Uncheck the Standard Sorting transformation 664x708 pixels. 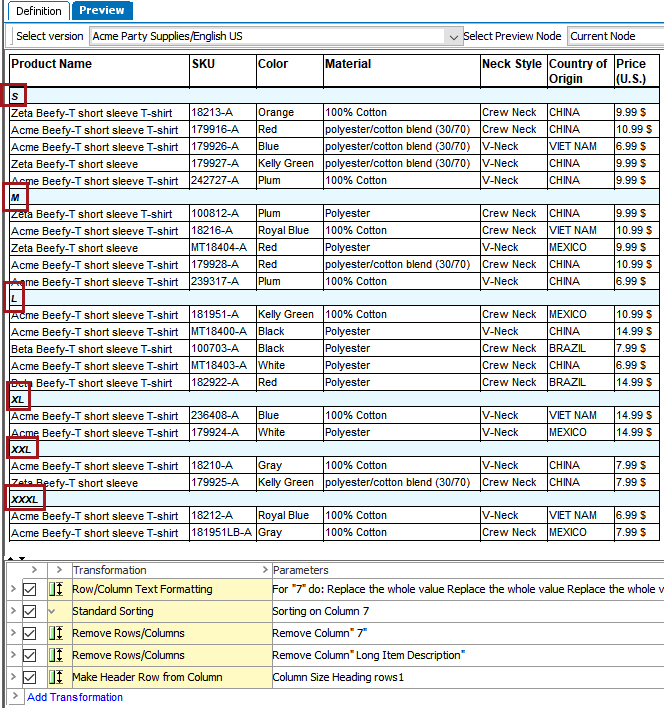coord(30,611)
